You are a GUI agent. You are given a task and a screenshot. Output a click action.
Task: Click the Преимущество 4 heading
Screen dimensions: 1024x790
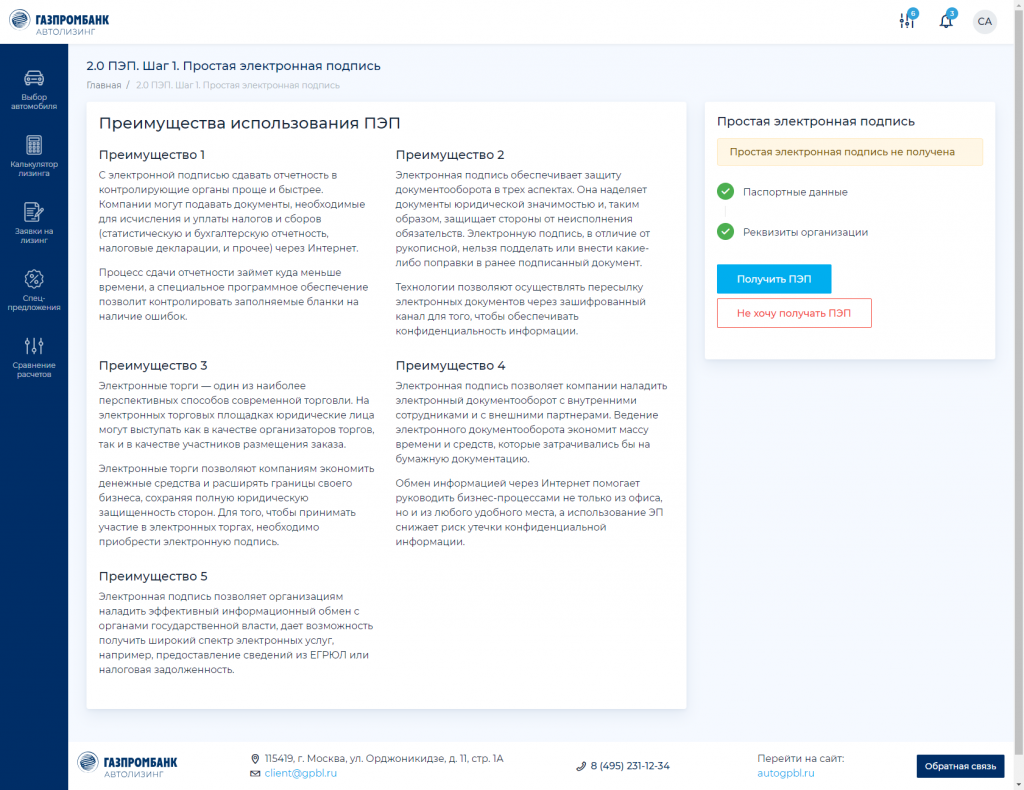pos(451,366)
